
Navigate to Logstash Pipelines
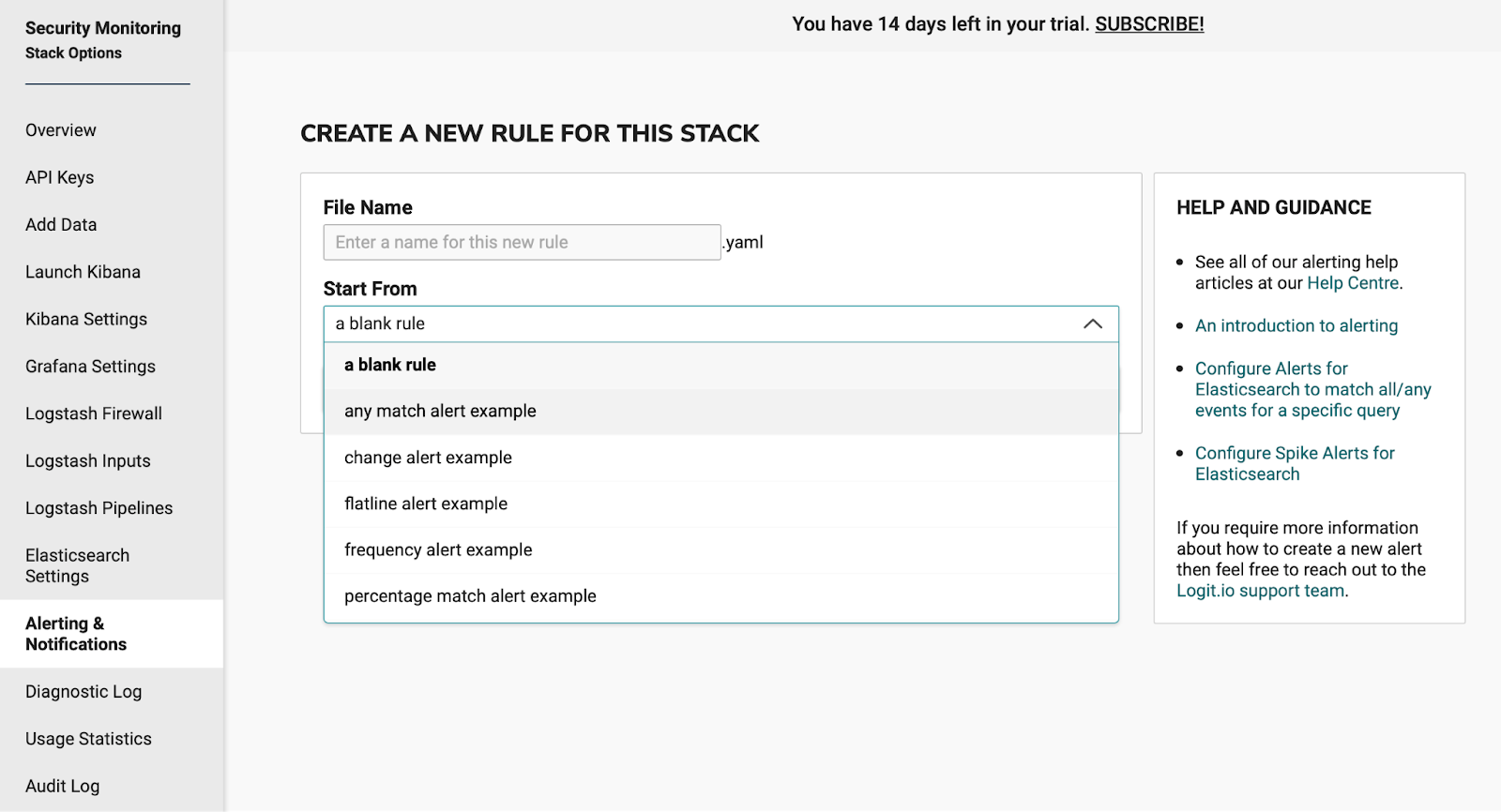(x=99, y=508)
